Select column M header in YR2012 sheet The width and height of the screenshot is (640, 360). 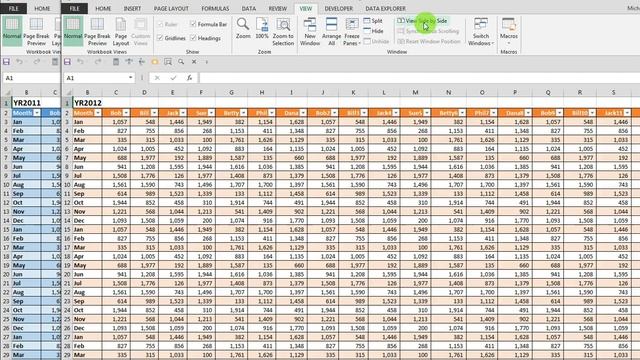pos(415,93)
